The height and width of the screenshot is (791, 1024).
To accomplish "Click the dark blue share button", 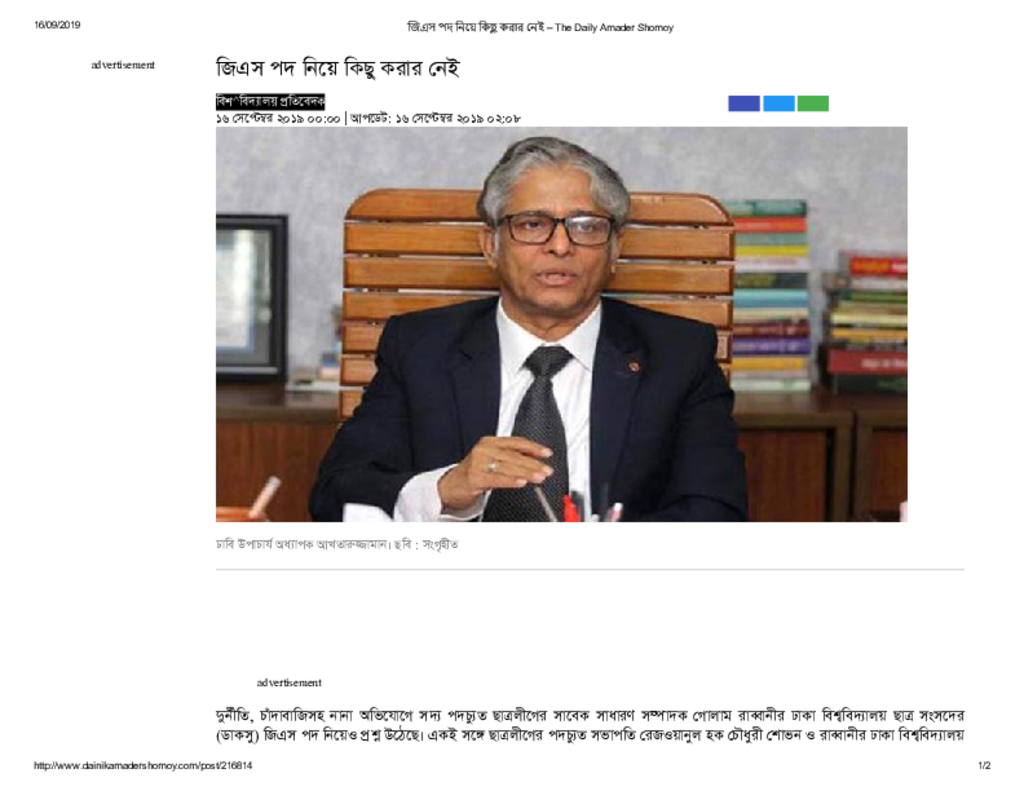I will (x=744, y=103).
